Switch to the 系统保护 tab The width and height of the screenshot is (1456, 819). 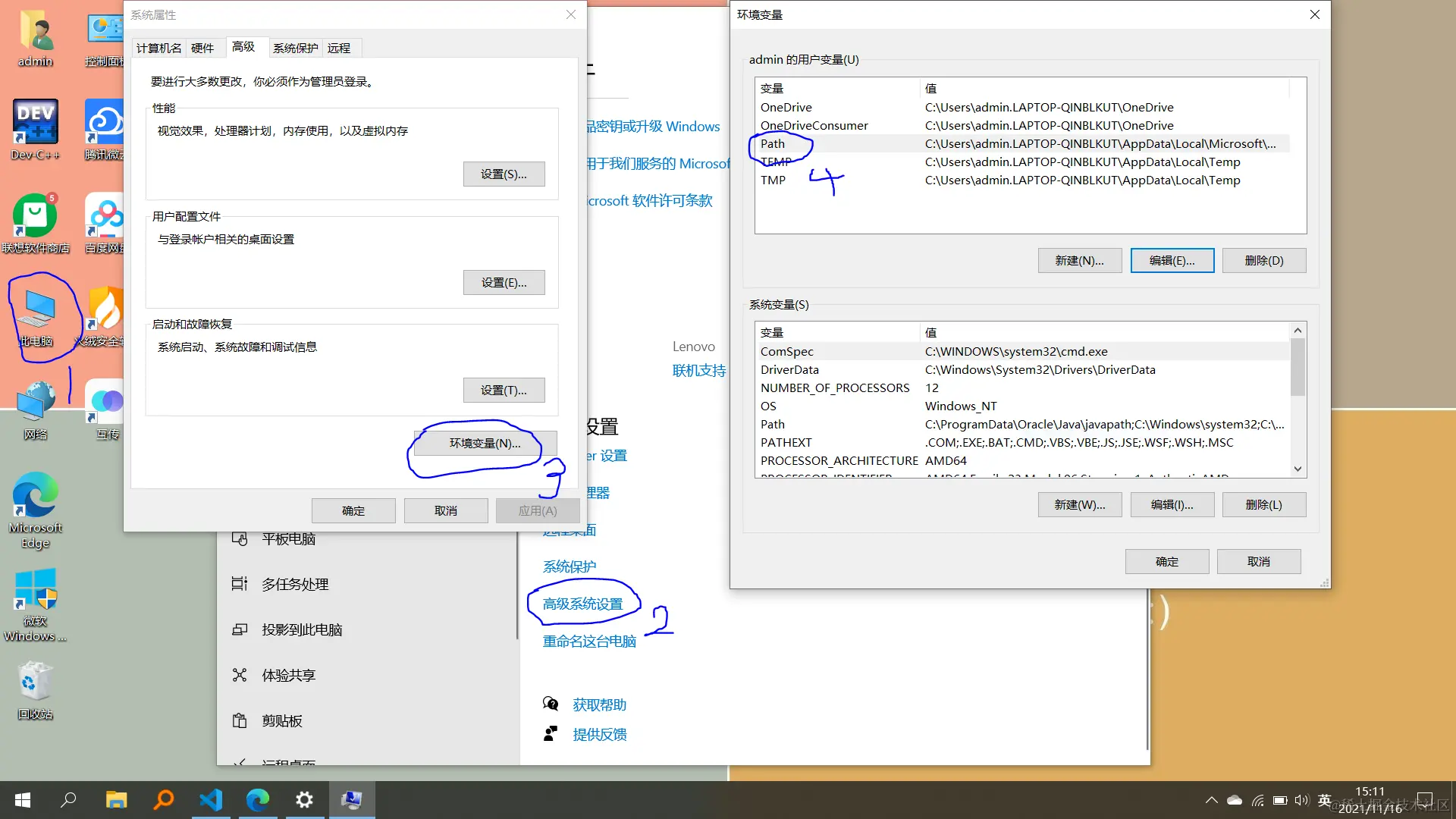(295, 48)
